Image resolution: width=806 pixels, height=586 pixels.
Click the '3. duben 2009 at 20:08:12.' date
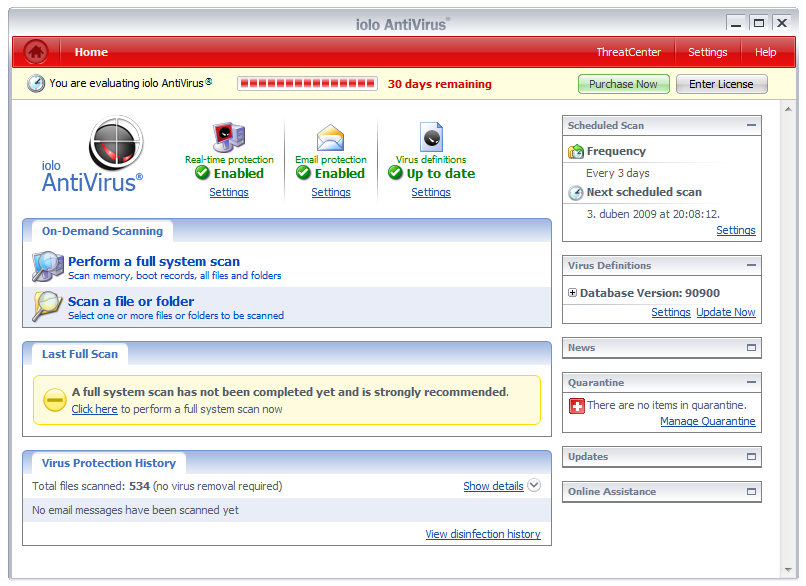pyautogui.click(x=653, y=214)
